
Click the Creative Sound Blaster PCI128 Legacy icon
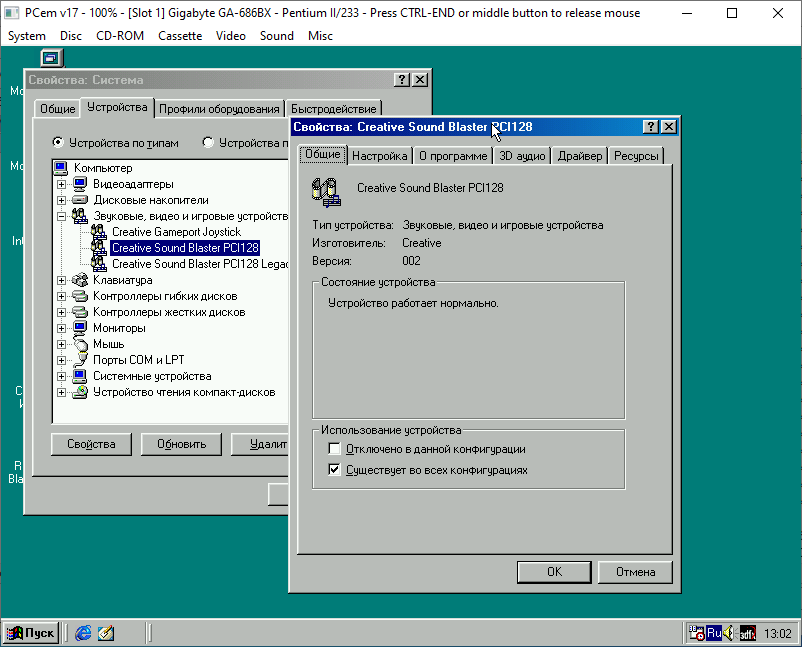[99, 264]
